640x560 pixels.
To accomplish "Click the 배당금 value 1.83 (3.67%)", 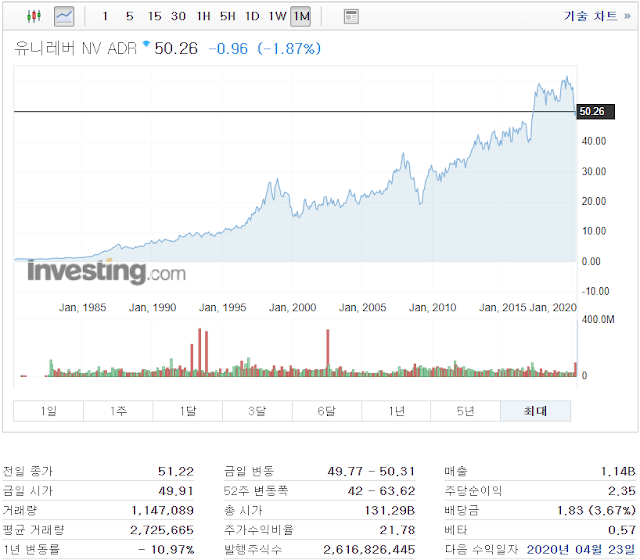I will tap(596, 510).
